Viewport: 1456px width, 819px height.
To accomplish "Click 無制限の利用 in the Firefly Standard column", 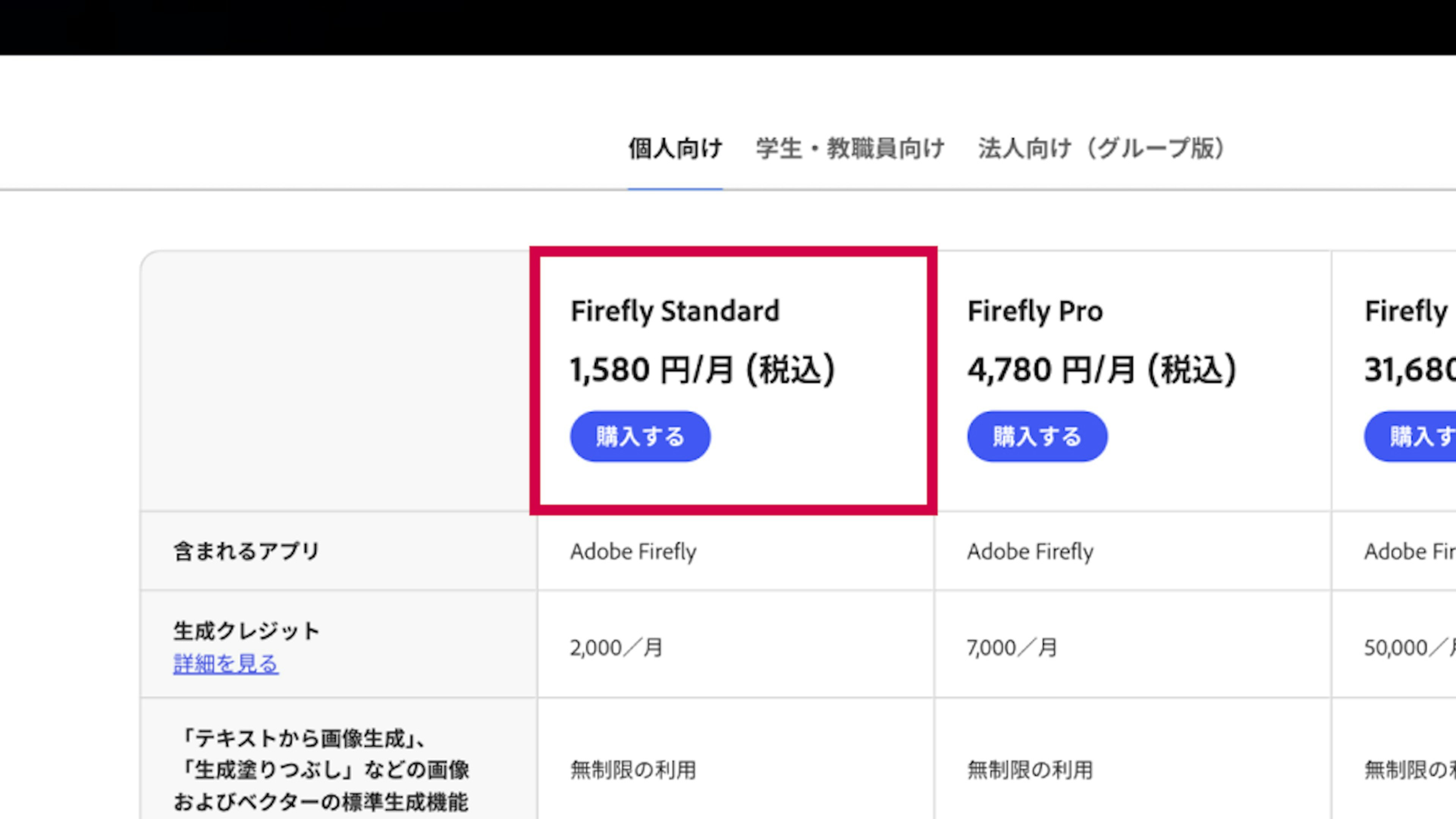I will [633, 770].
